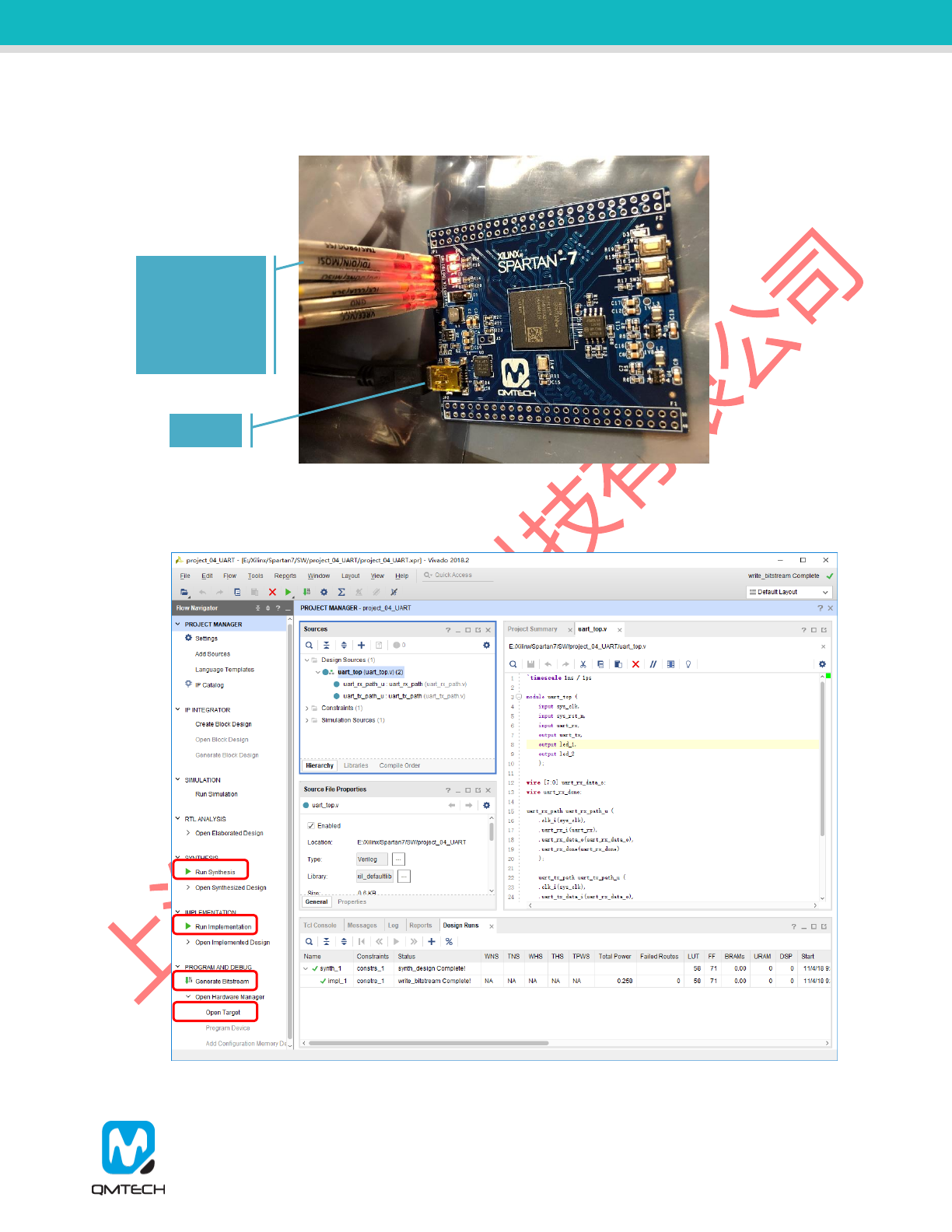Image resolution: width=952 pixels, height=1232 pixels.
Task: Switch to the Messages tab
Action: click(x=362, y=926)
